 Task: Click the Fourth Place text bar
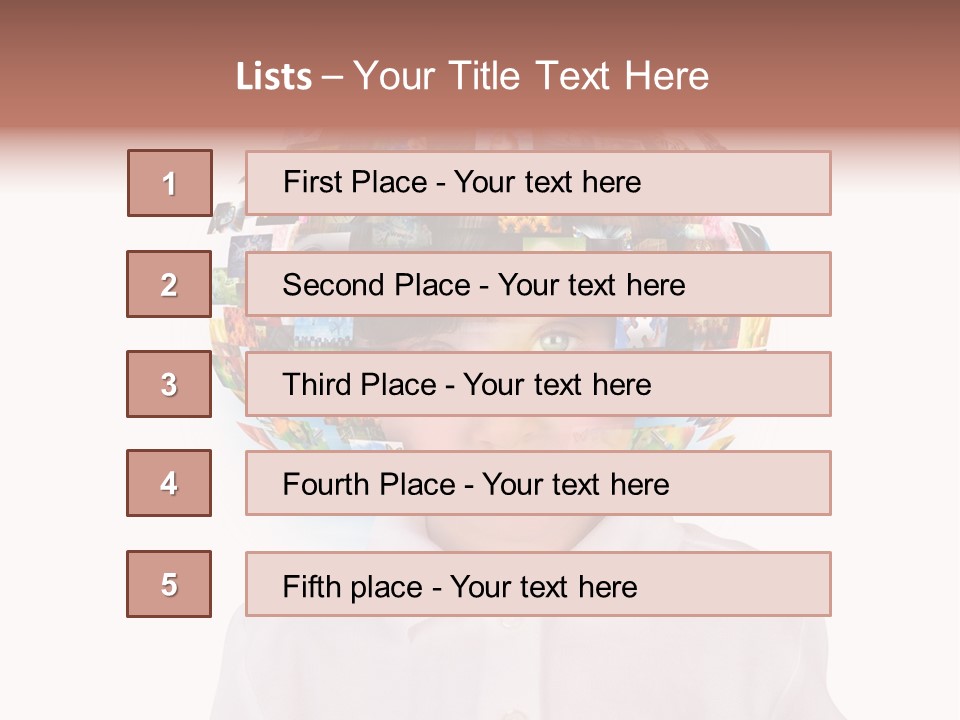(x=538, y=483)
